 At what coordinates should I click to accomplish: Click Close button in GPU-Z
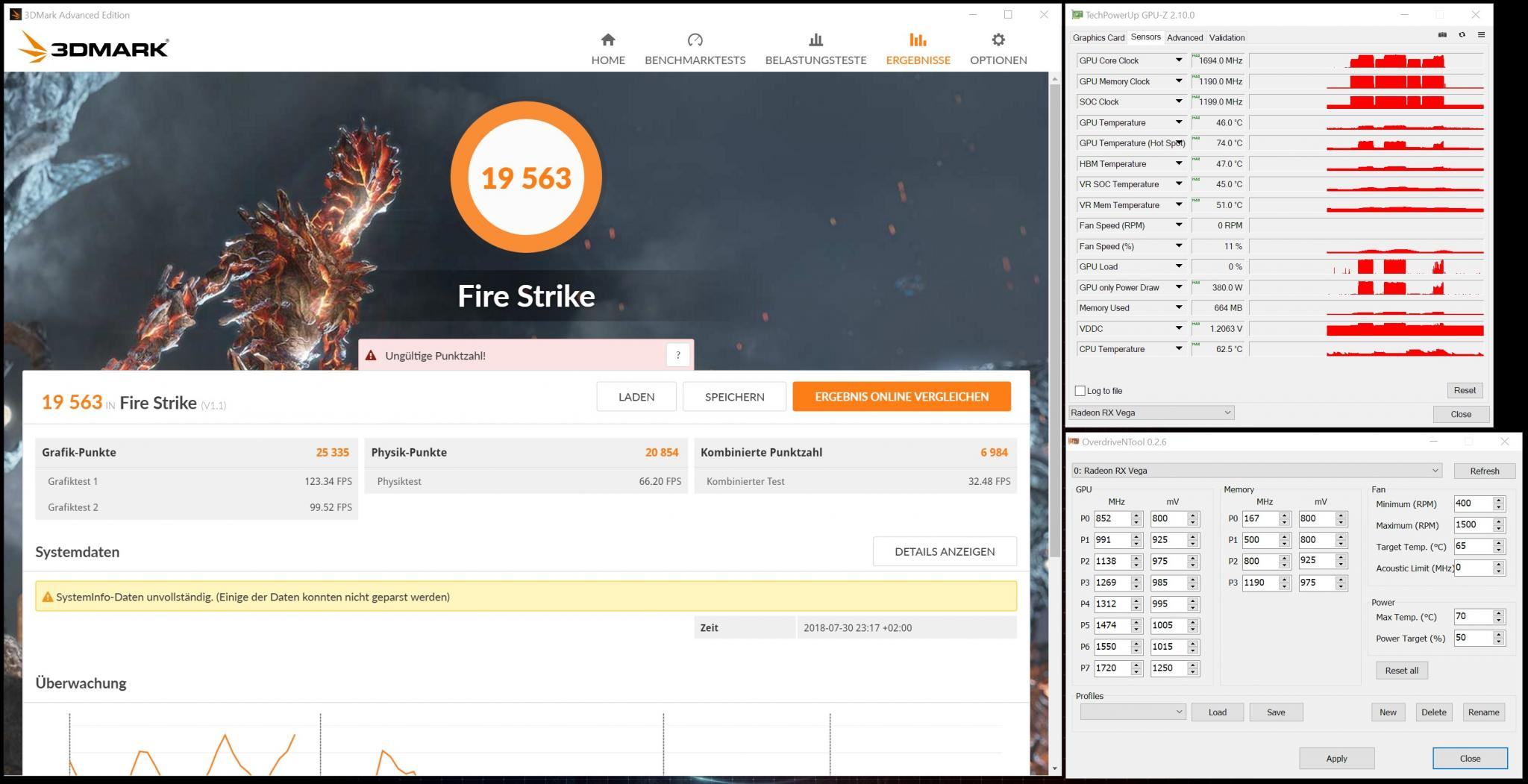1461,414
